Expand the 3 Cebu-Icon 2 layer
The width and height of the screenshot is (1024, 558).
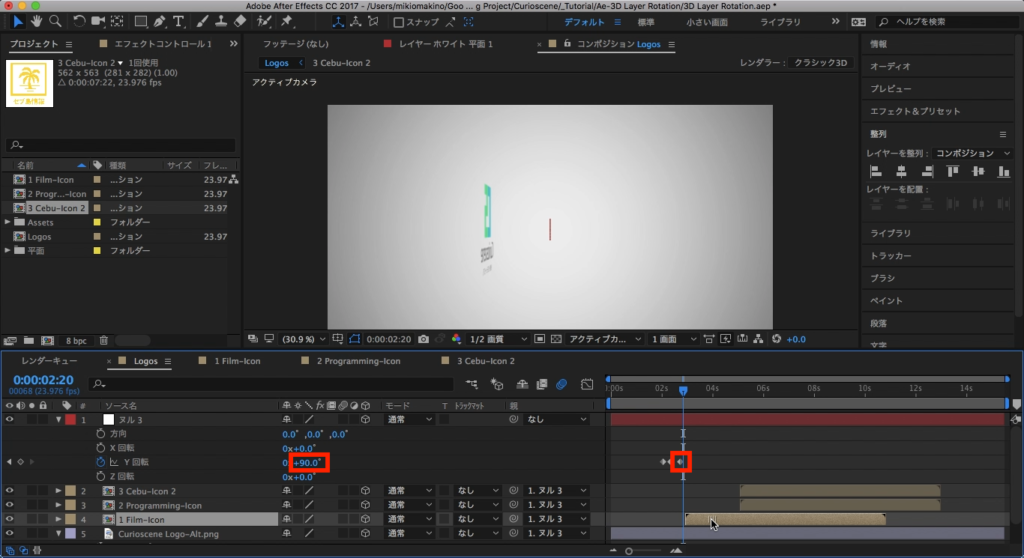tap(57, 491)
